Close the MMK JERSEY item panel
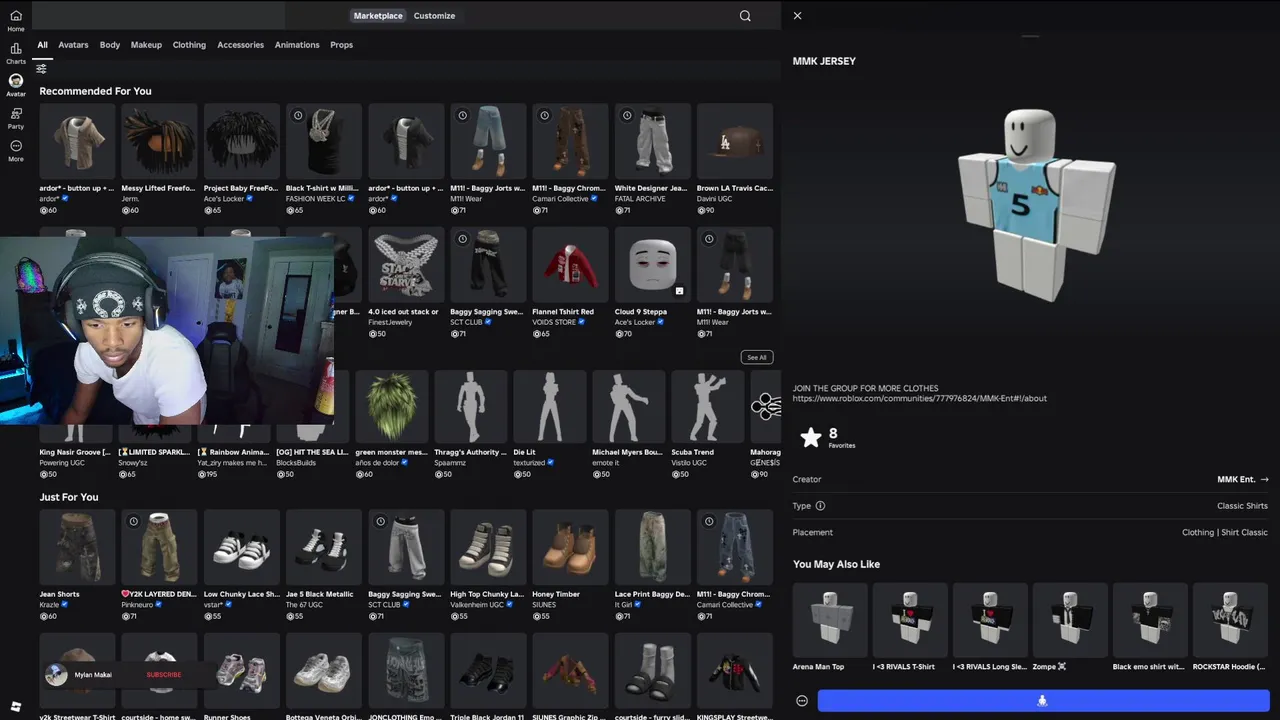 (x=797, y=16)
